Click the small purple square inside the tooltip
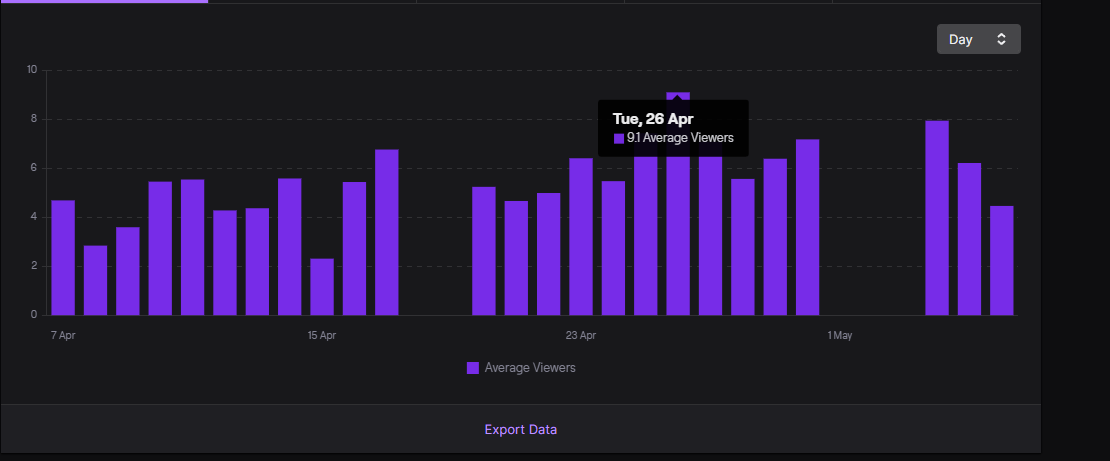The width and height of the screenshot is (1110, 461). tap(619, 139)
